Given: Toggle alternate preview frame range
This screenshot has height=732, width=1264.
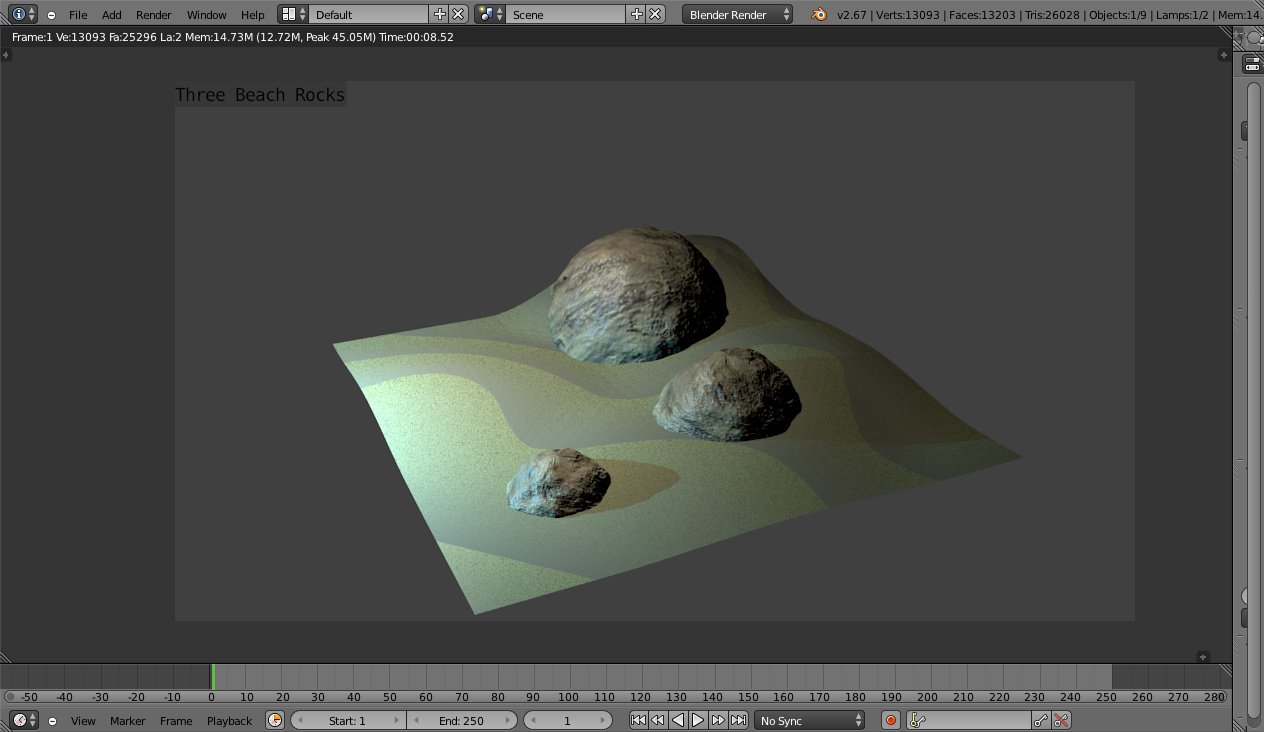Looking at the screenshot, I should coord(275,720).
